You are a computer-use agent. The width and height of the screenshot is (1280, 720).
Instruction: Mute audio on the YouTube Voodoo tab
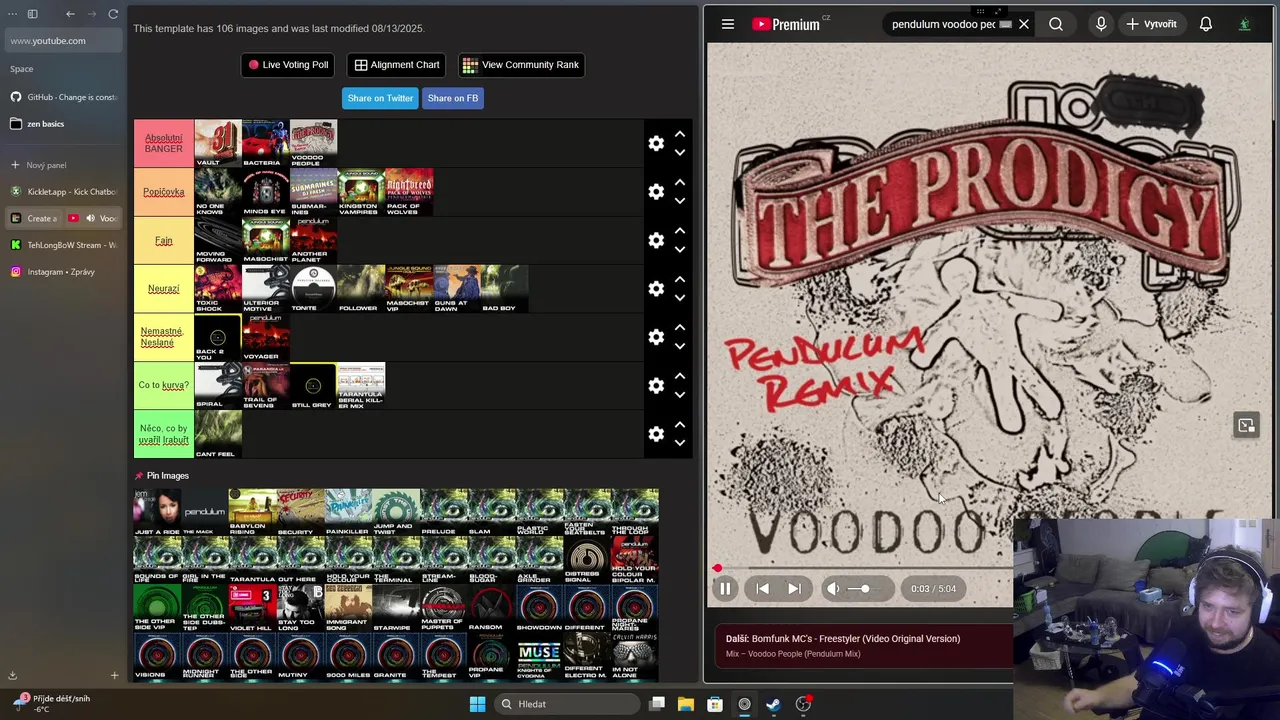(90, 218)
